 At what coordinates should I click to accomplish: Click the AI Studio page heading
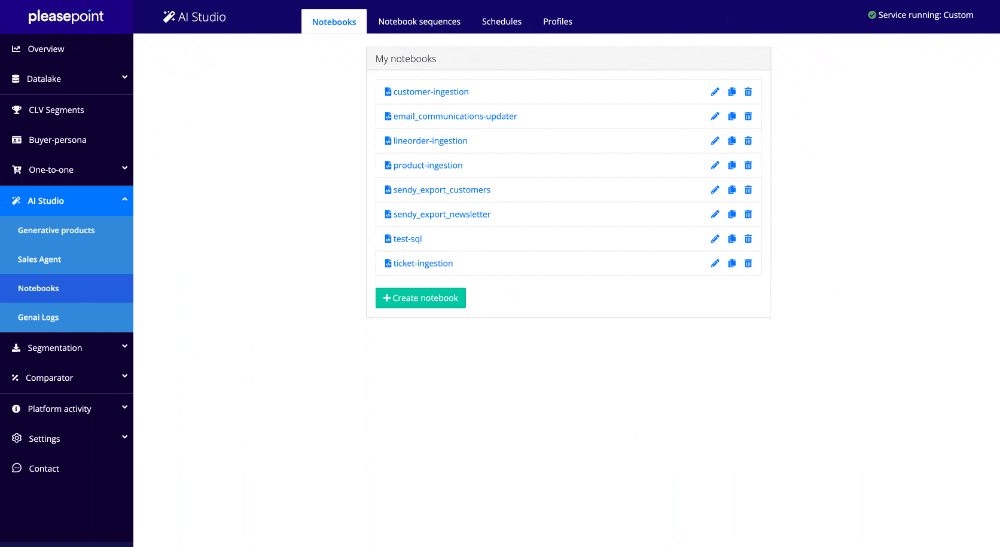[x=195, y=17]
